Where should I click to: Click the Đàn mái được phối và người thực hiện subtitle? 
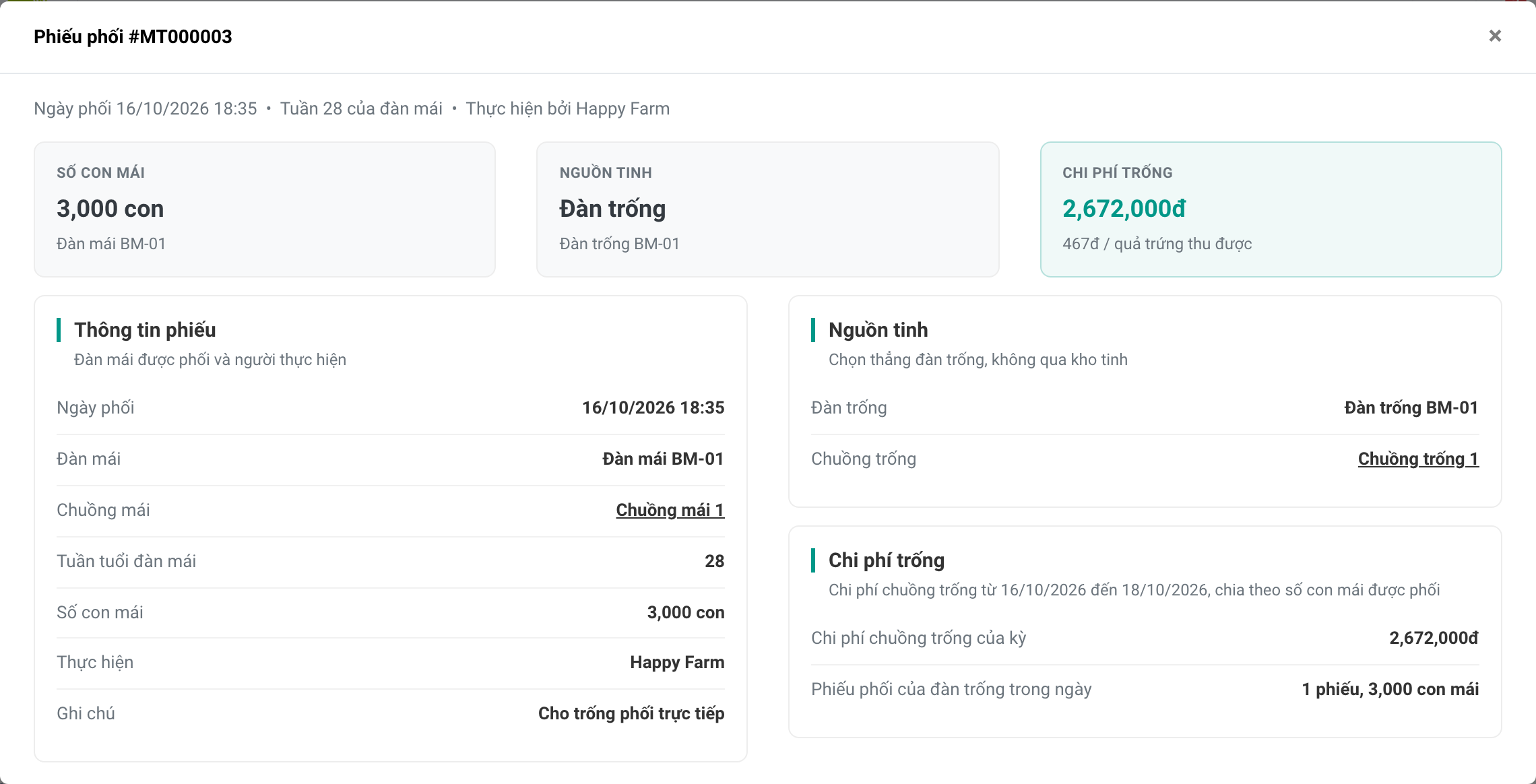[x=210, y=360]
